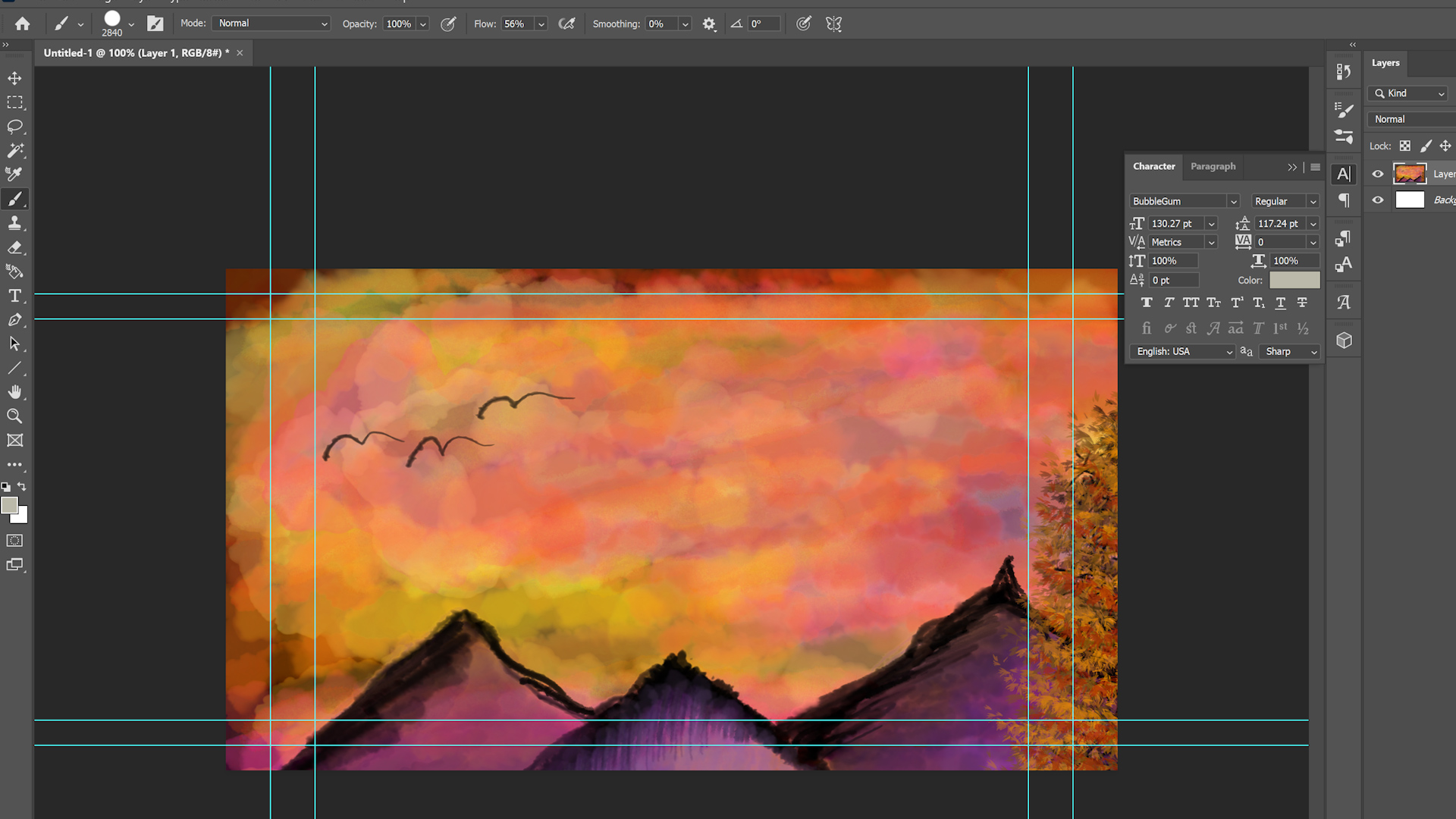Click the Home button
1456x819 pixels.
click(23, 24)
